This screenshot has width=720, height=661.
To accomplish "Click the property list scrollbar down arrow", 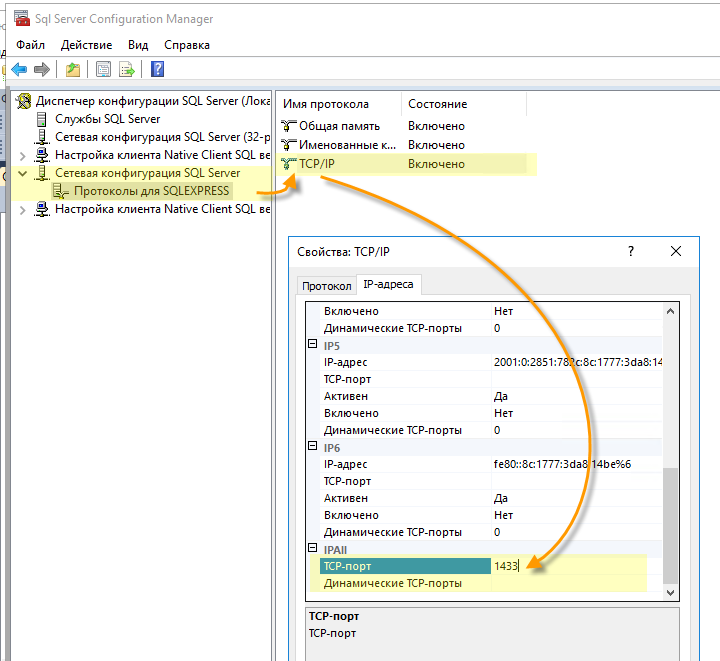I will [x=671, y=592].
